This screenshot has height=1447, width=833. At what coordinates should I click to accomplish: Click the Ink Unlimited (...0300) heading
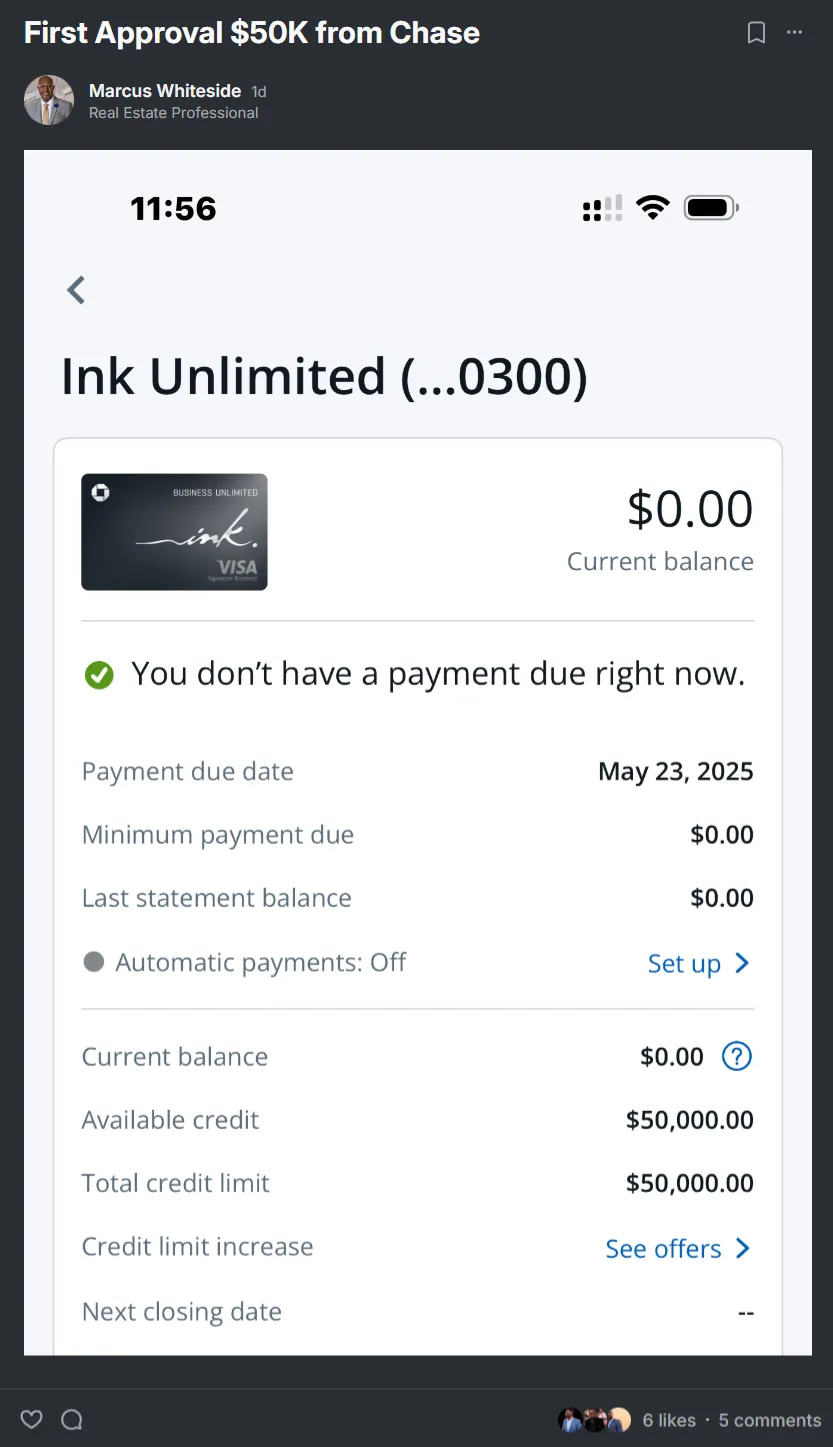pos(324,377)
